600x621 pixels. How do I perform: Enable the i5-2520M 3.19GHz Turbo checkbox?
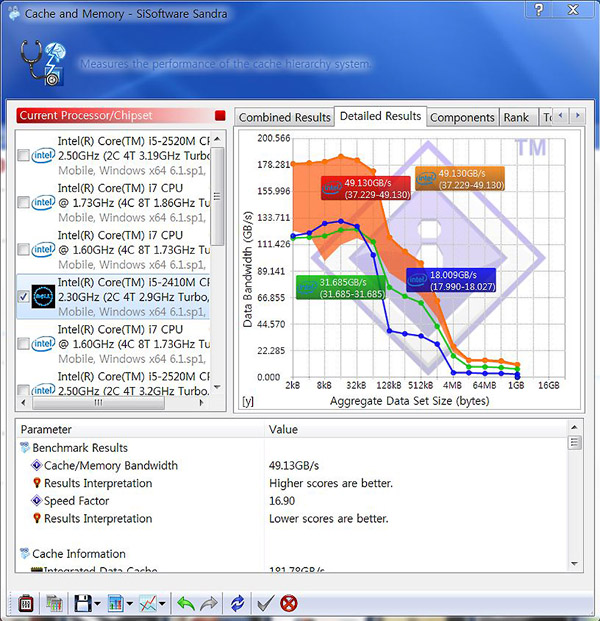click(23, 155)
